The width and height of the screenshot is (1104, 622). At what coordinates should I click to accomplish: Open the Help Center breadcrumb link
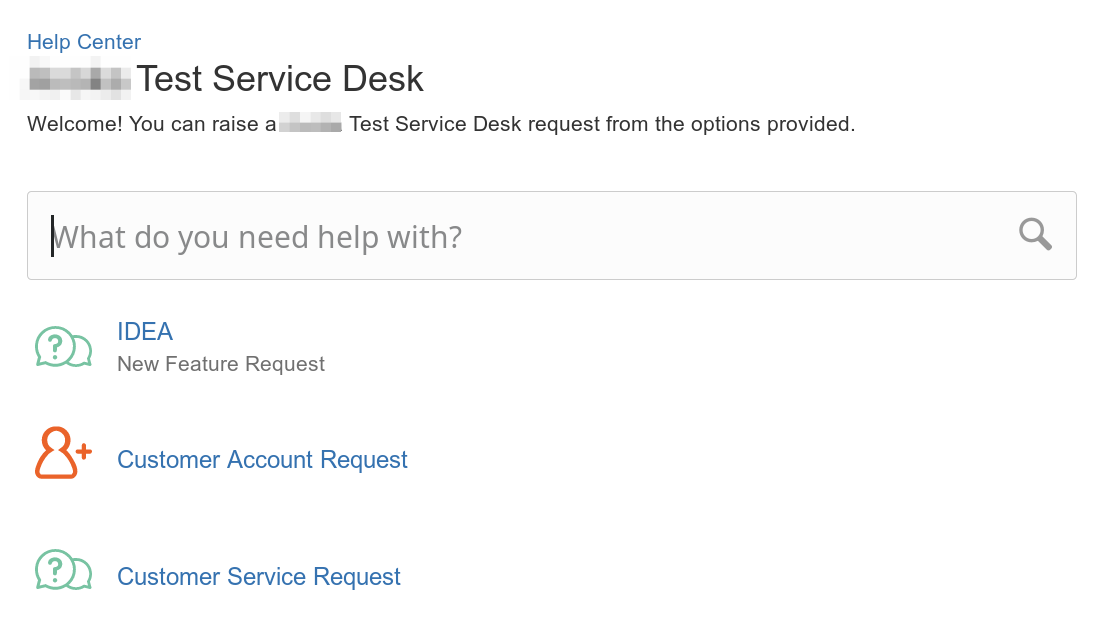[x=84, y=42]
